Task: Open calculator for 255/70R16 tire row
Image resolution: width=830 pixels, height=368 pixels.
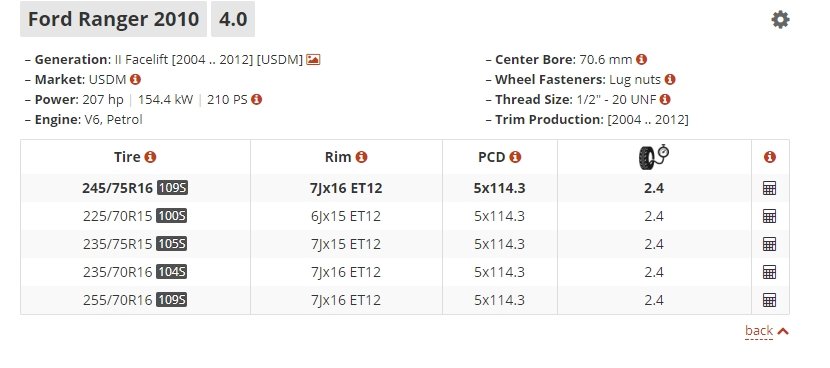Action: pos(770,300)
